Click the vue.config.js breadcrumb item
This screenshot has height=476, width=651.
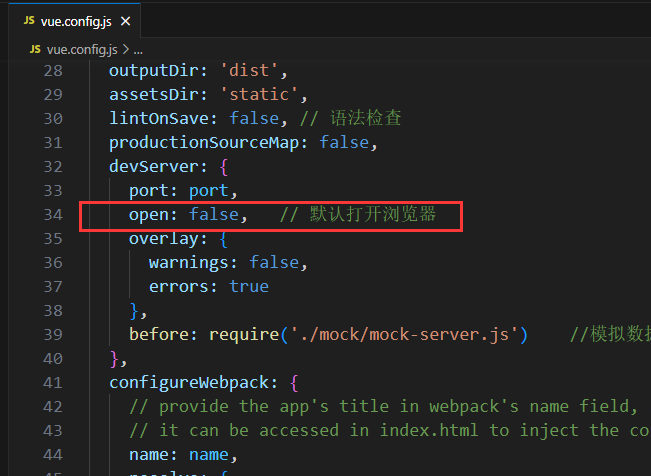[82, 50]
